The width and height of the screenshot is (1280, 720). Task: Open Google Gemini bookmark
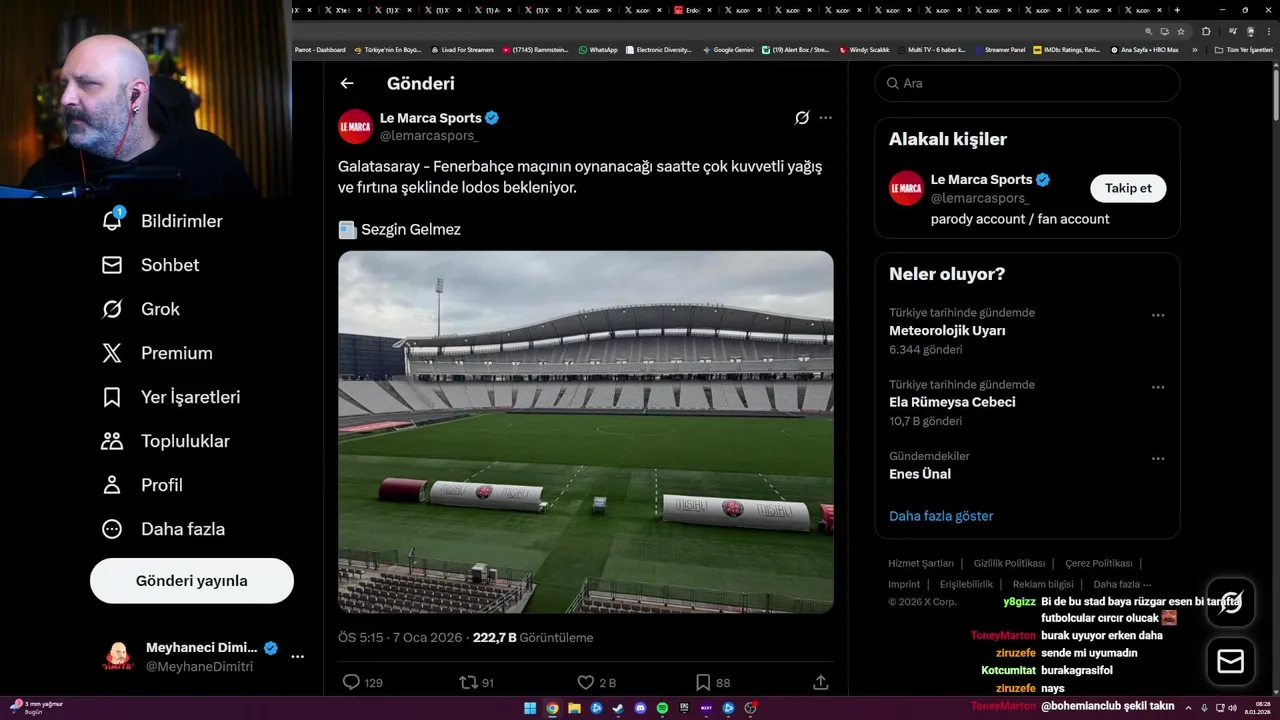728,50
